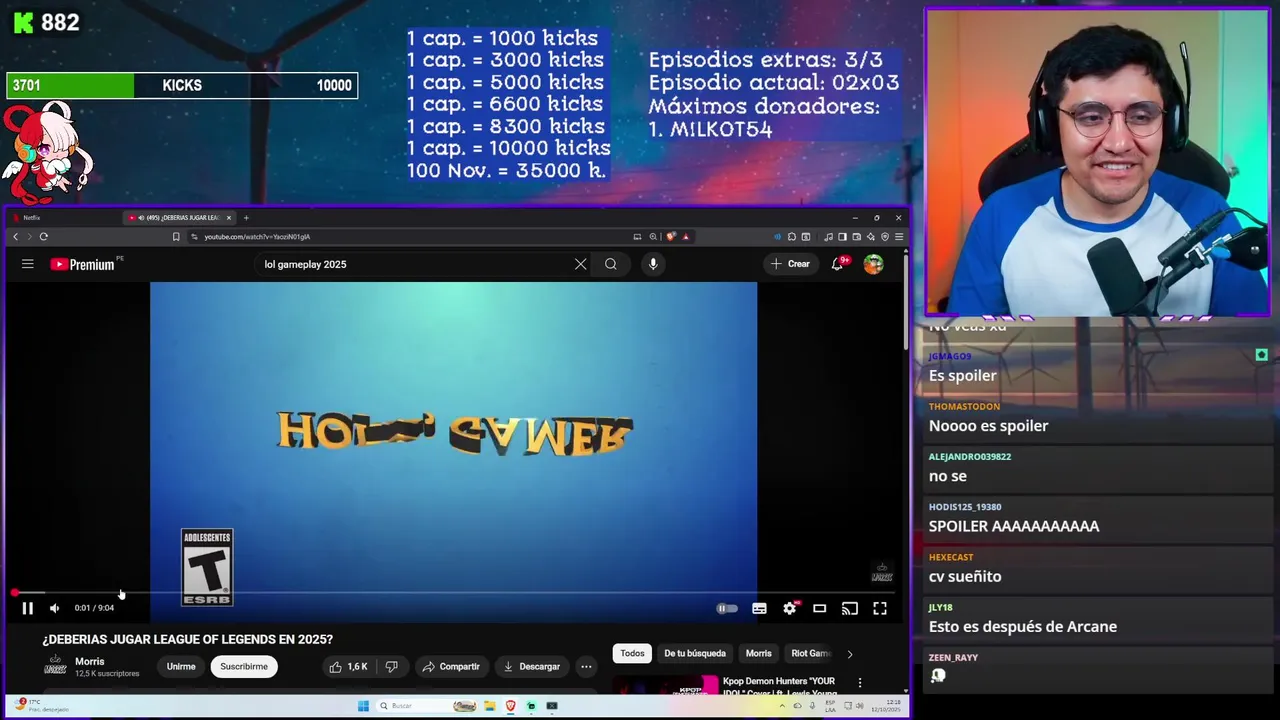Select the Todos filter chip
Viewport: 1280px width, 720px height.
[633, 654]
